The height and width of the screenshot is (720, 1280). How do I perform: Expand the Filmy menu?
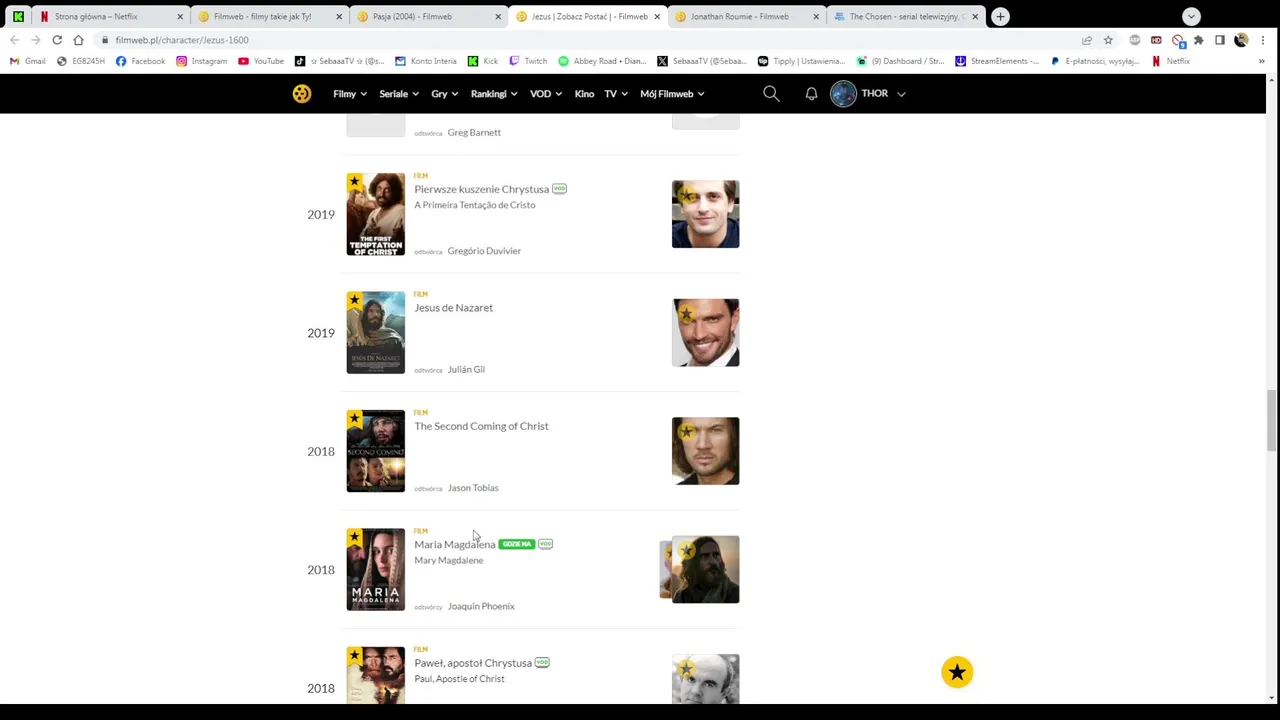coord(350,93)
